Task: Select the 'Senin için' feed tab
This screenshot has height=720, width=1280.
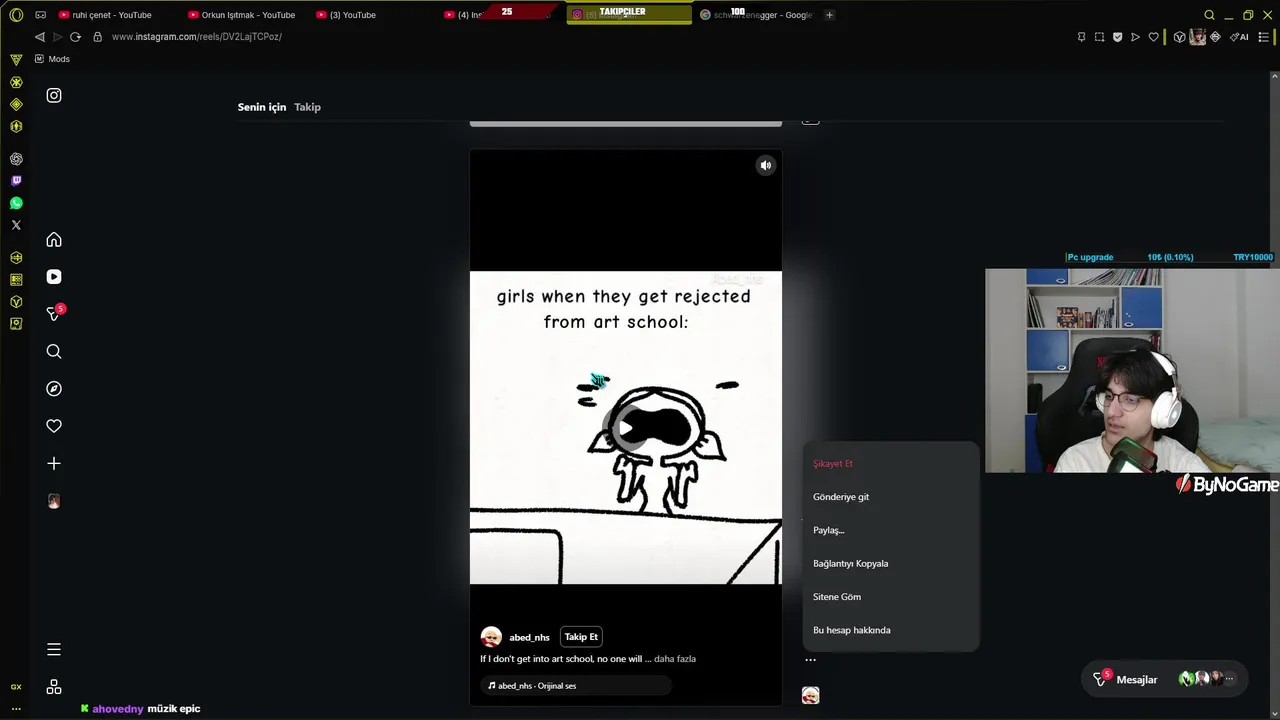Action: [x=262, y=107]
